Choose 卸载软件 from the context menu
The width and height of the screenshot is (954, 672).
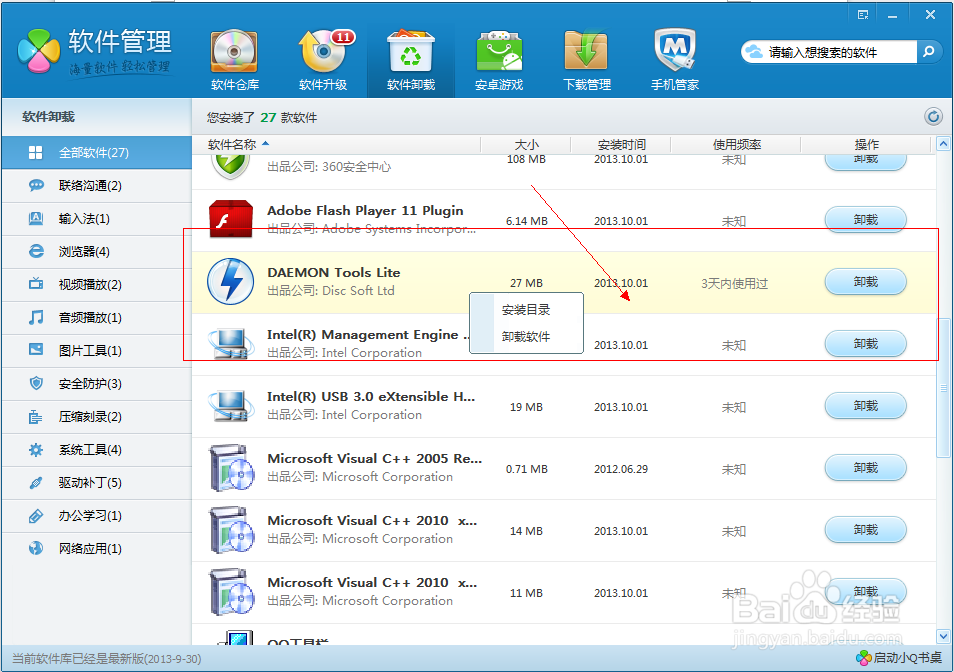click(526, 336)
